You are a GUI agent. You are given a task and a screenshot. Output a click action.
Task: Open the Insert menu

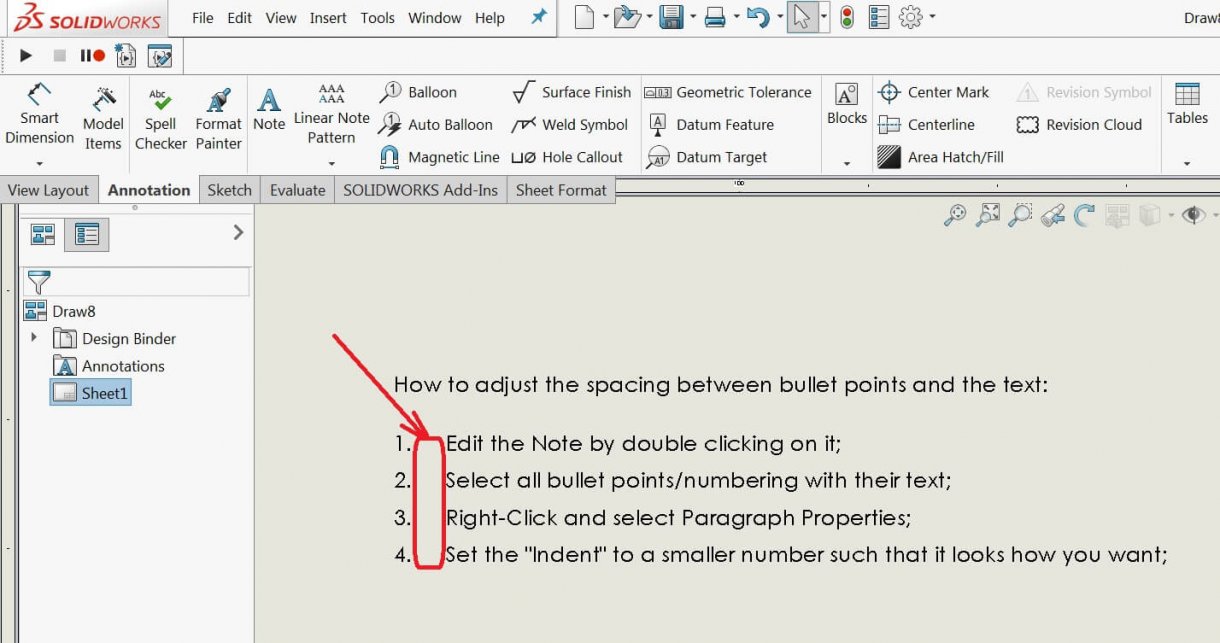[x=328, y=18]
